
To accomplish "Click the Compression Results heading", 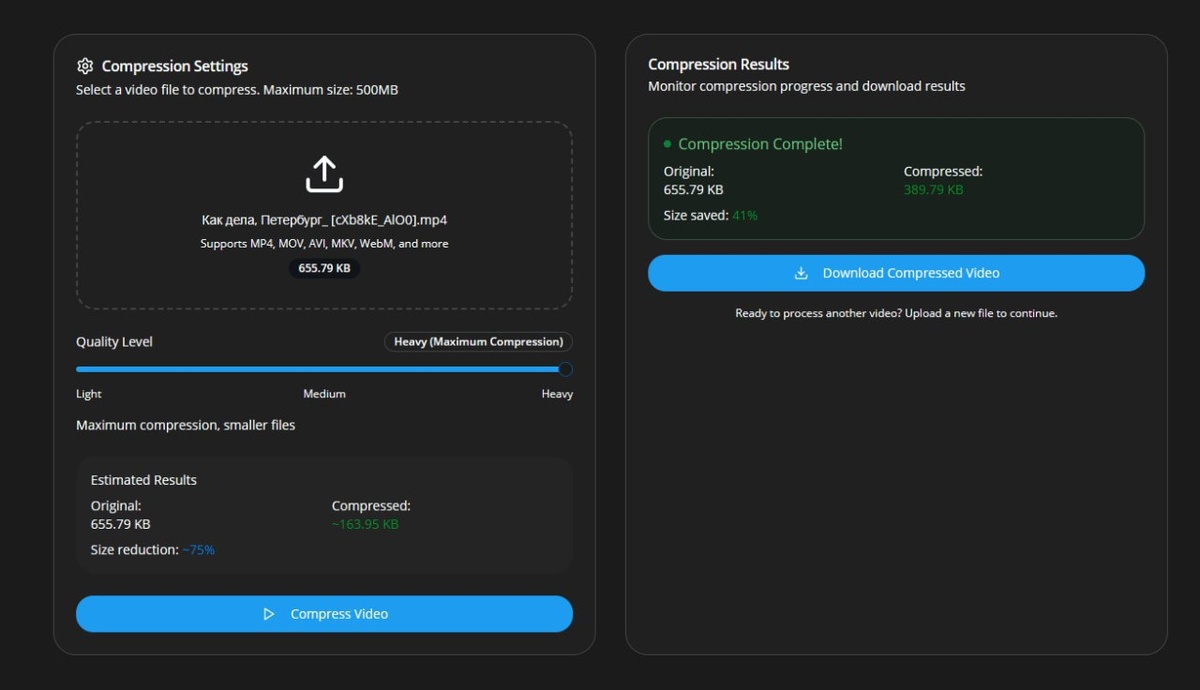I will (719, 64).
